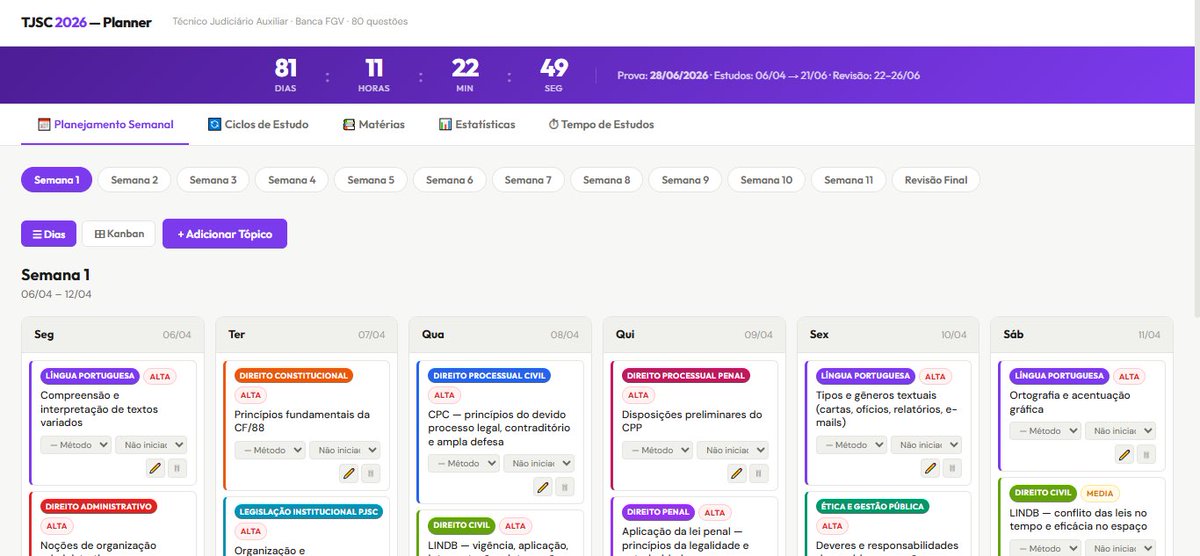Edit 'Compreensão e interpretação de textos' with pencil icon
1200x556 pixels.
point(155,467)
